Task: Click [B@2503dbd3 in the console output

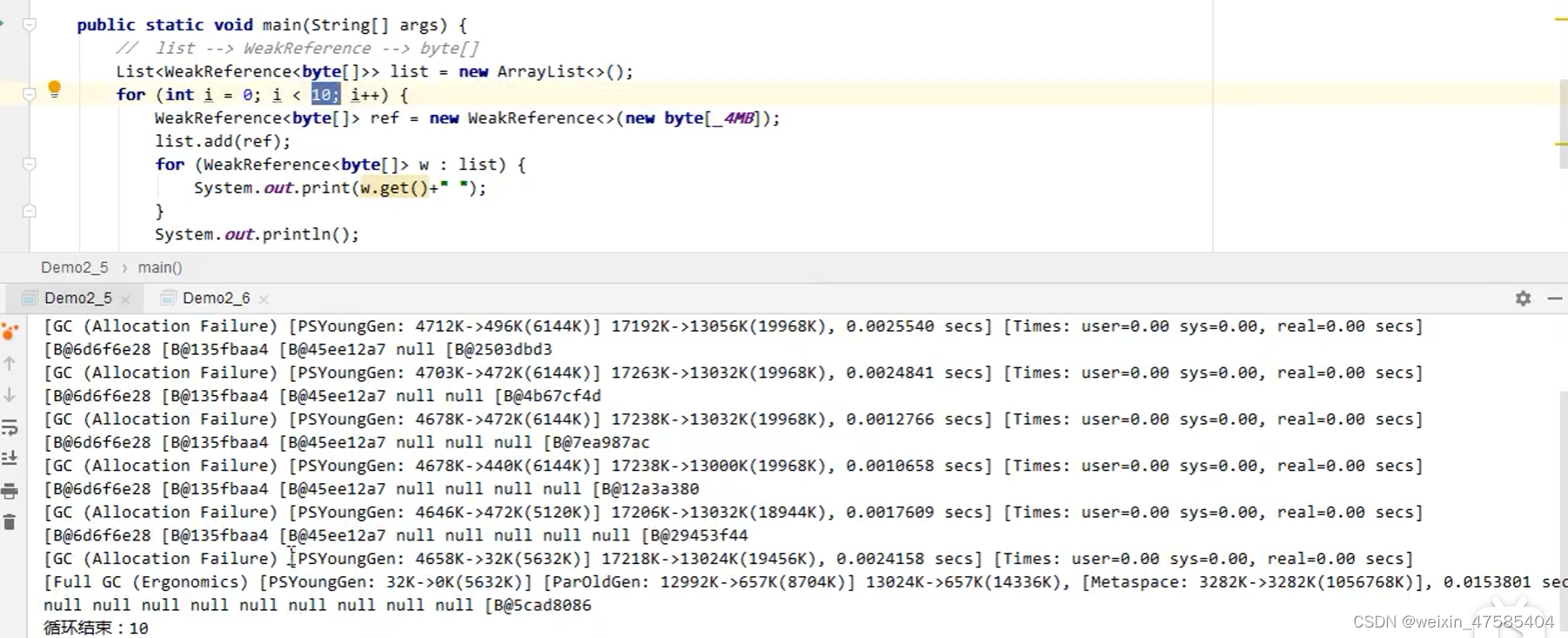Action: [x=499, y=349]
